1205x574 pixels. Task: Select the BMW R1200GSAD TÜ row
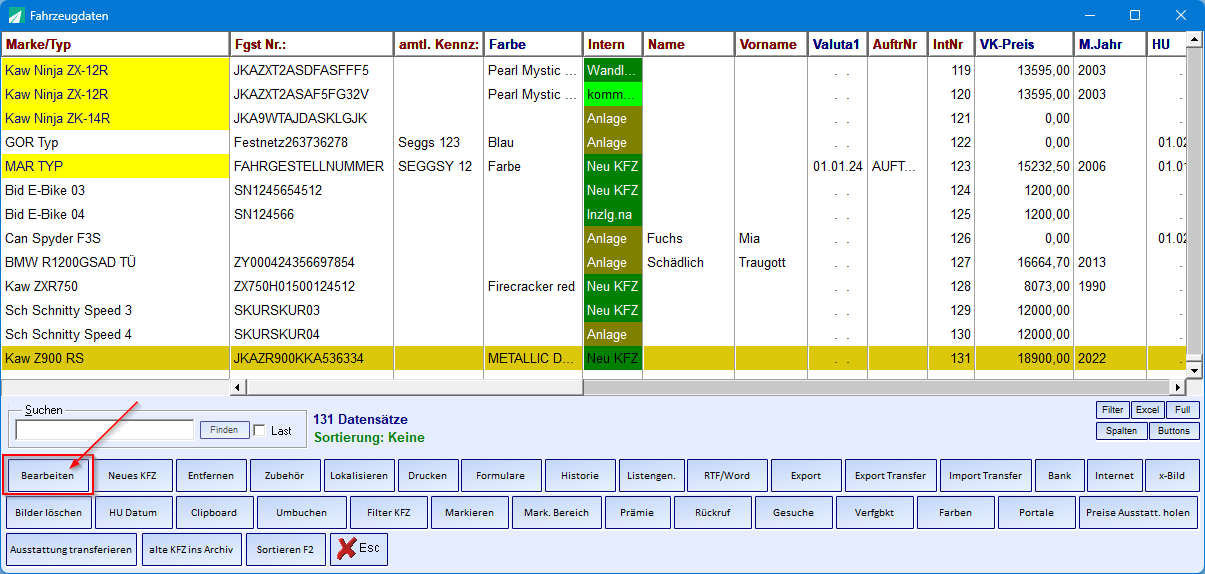(x=594, y=262)
